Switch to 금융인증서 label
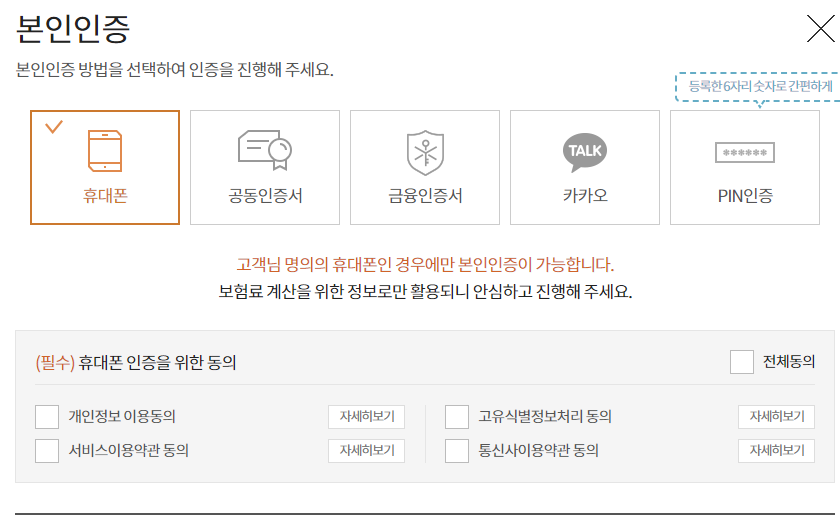 [425, 195]
